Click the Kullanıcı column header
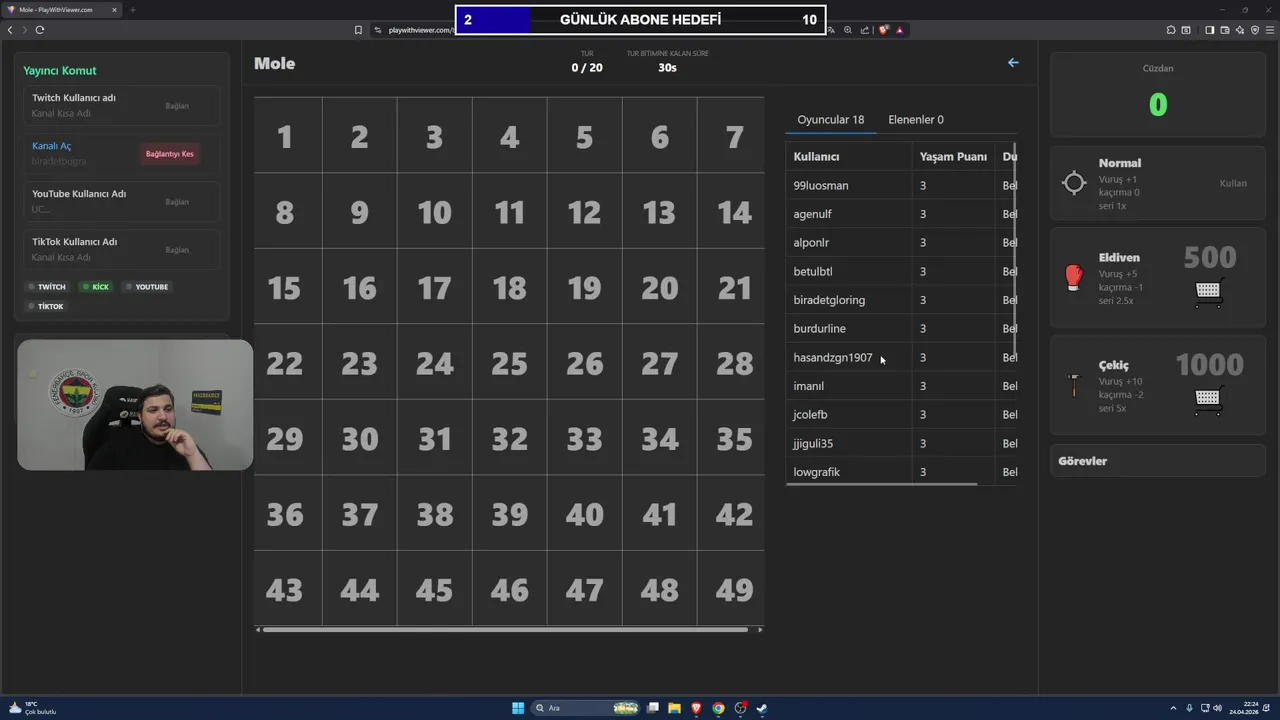Screen dimensions: 1280x720 pyautogui.click(x=848, y=157)
